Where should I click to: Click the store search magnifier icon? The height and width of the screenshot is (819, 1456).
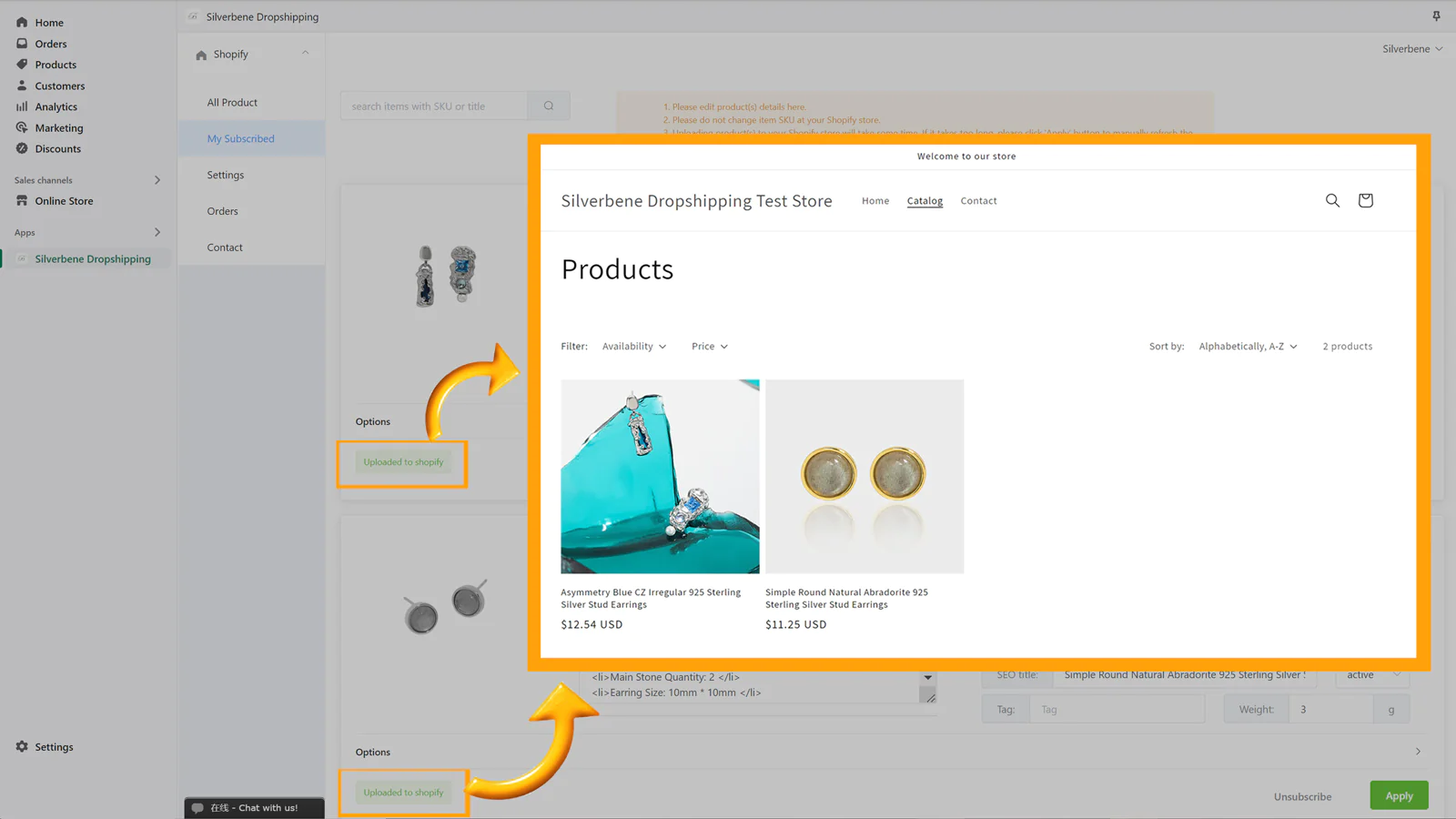[1332, 200]
